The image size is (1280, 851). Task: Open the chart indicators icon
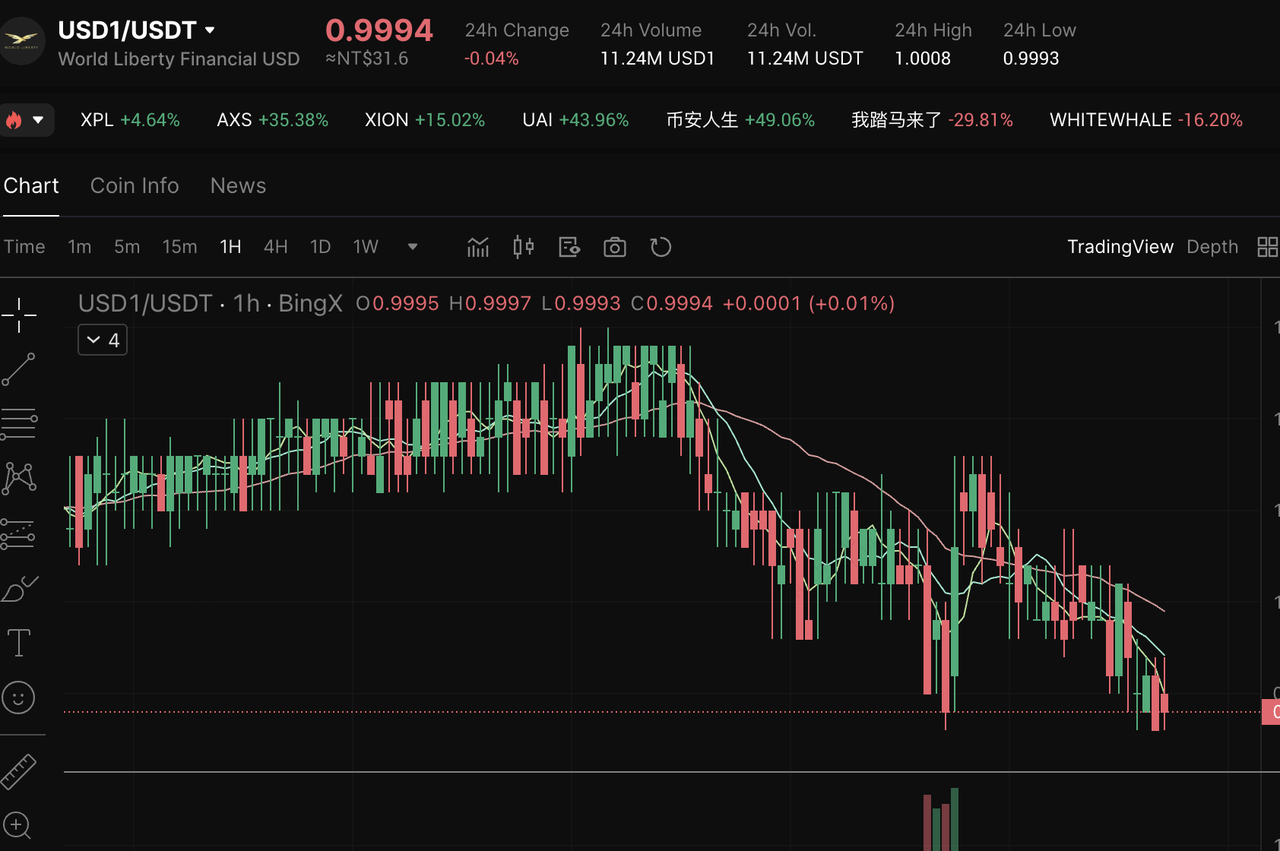(x=478, y=247)
